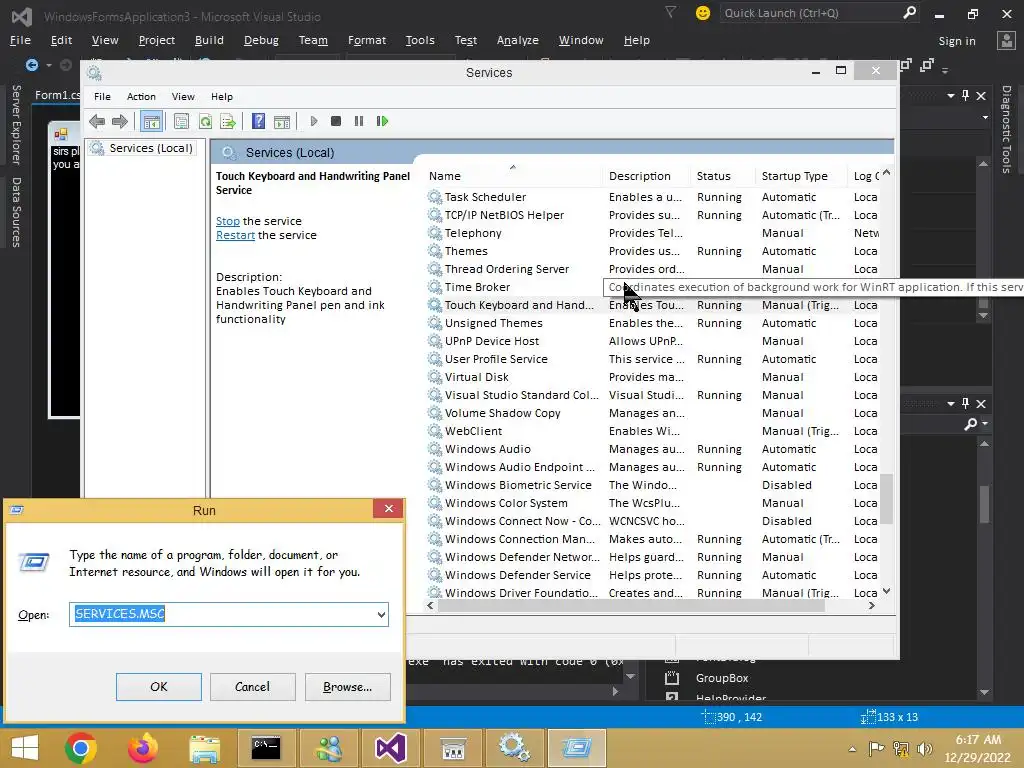Click the pin icon of lower-right Visual Studio panel
This screenshot has height=768, width=1024.
965,404
